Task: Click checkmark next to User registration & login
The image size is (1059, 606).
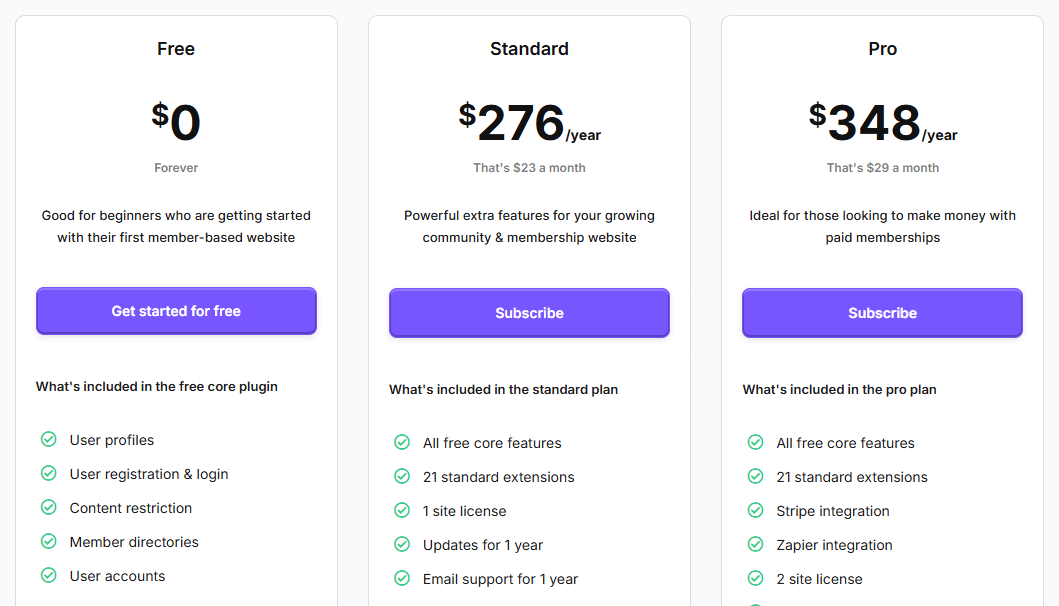Action: pyautogui.click(x=49, y=474)
